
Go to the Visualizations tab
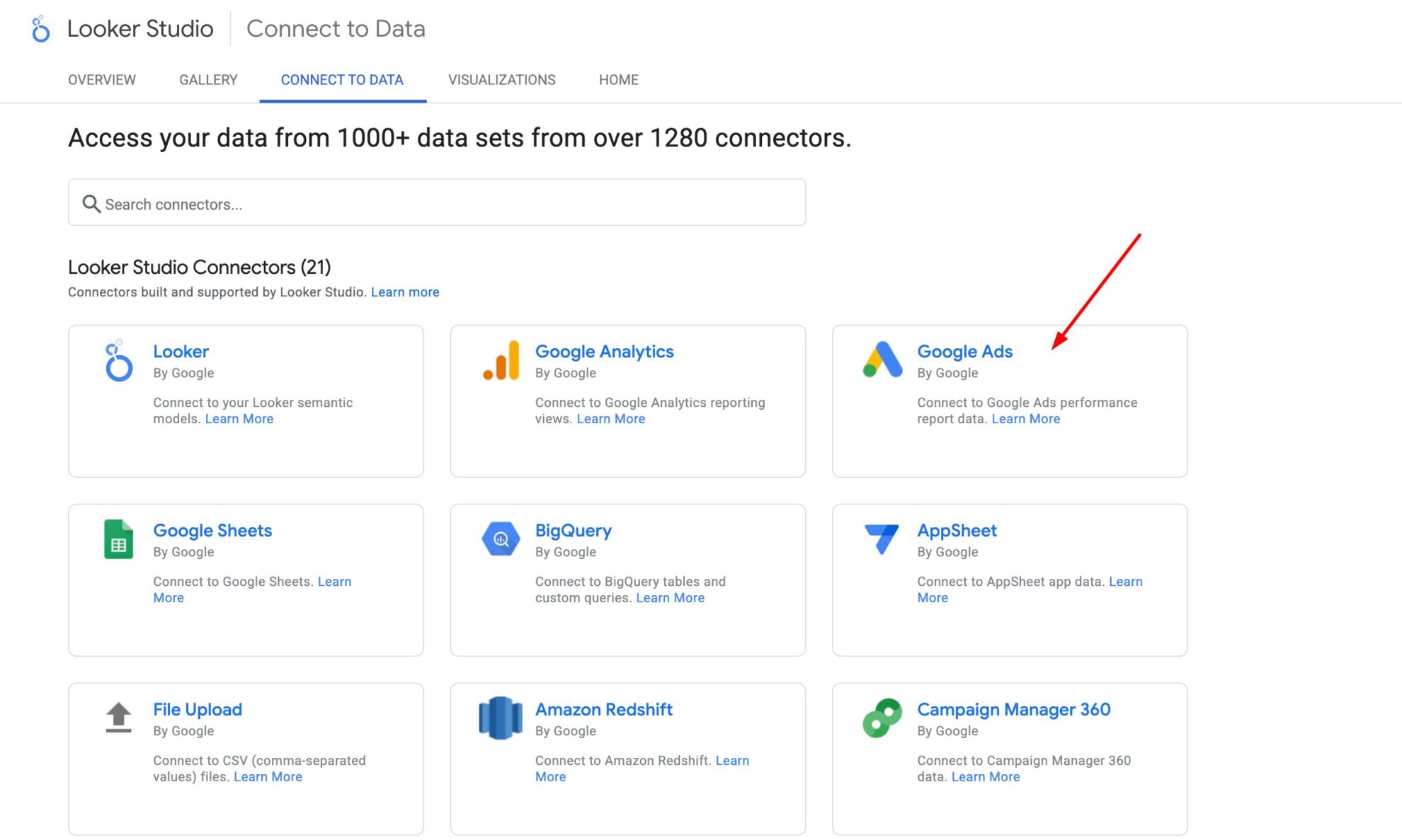(502, 80)
